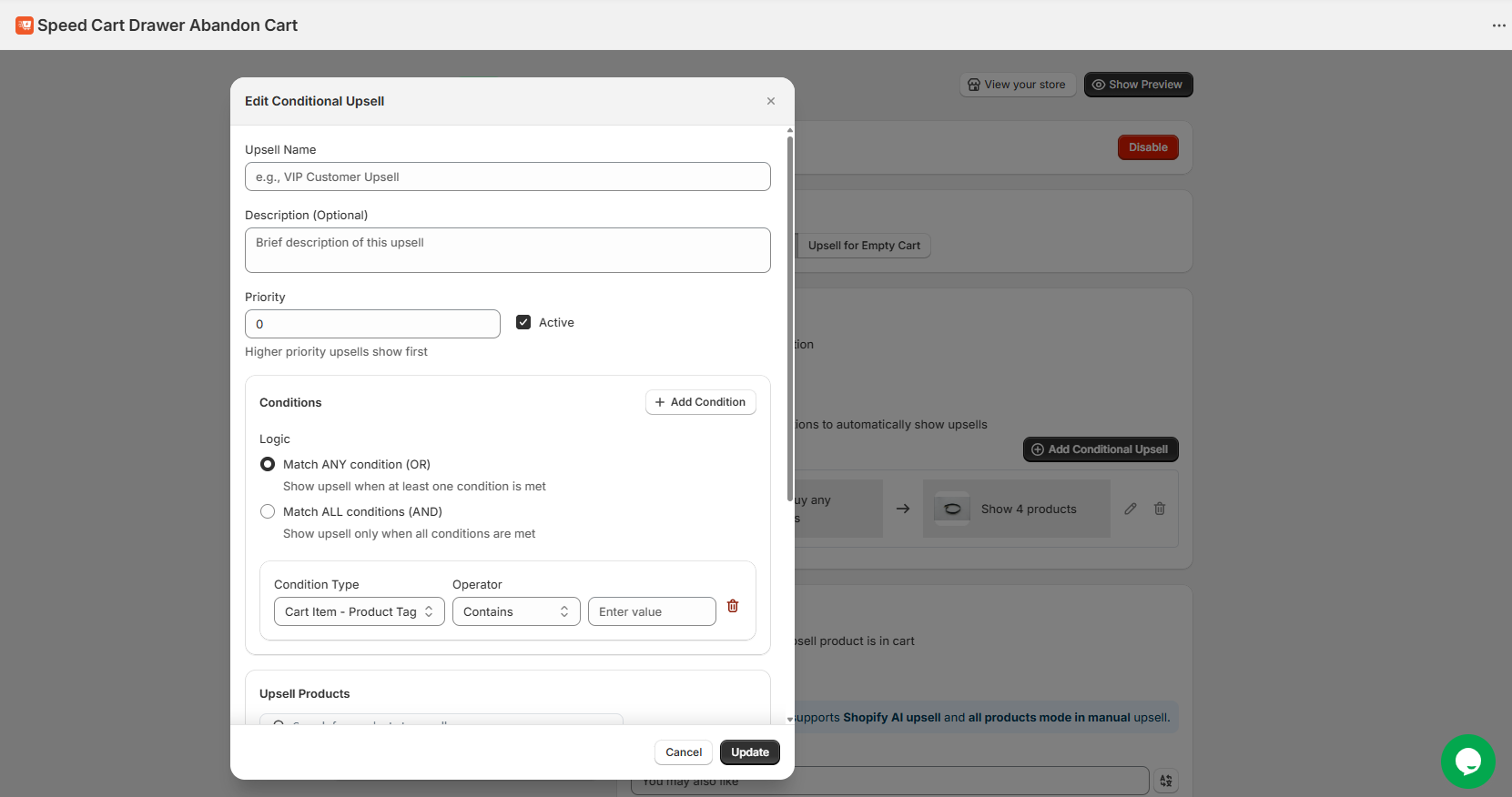The width and height of the screenshot is (1512, 797).
Task: Open the three-dot menu in top bar
Action: pyautogui.click(x=1498, y=25)
